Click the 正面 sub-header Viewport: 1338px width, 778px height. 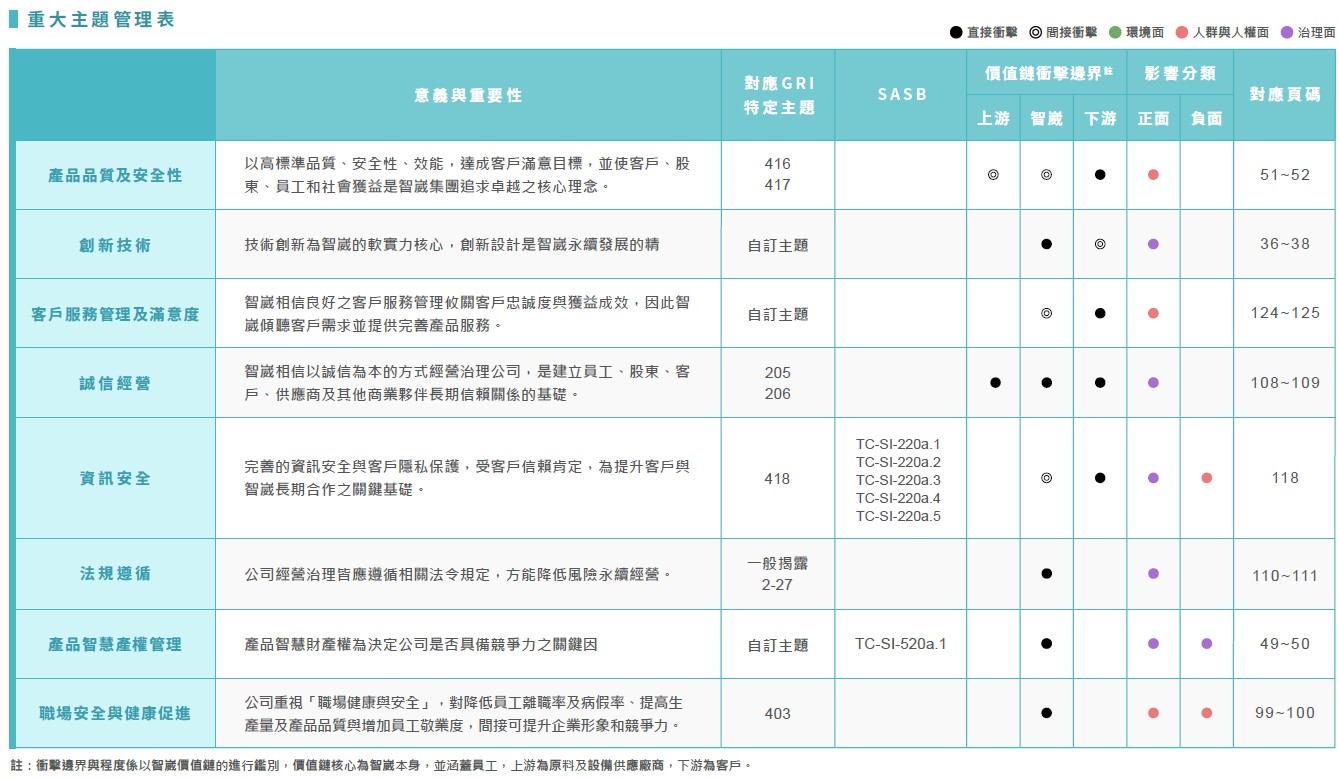1153,118
